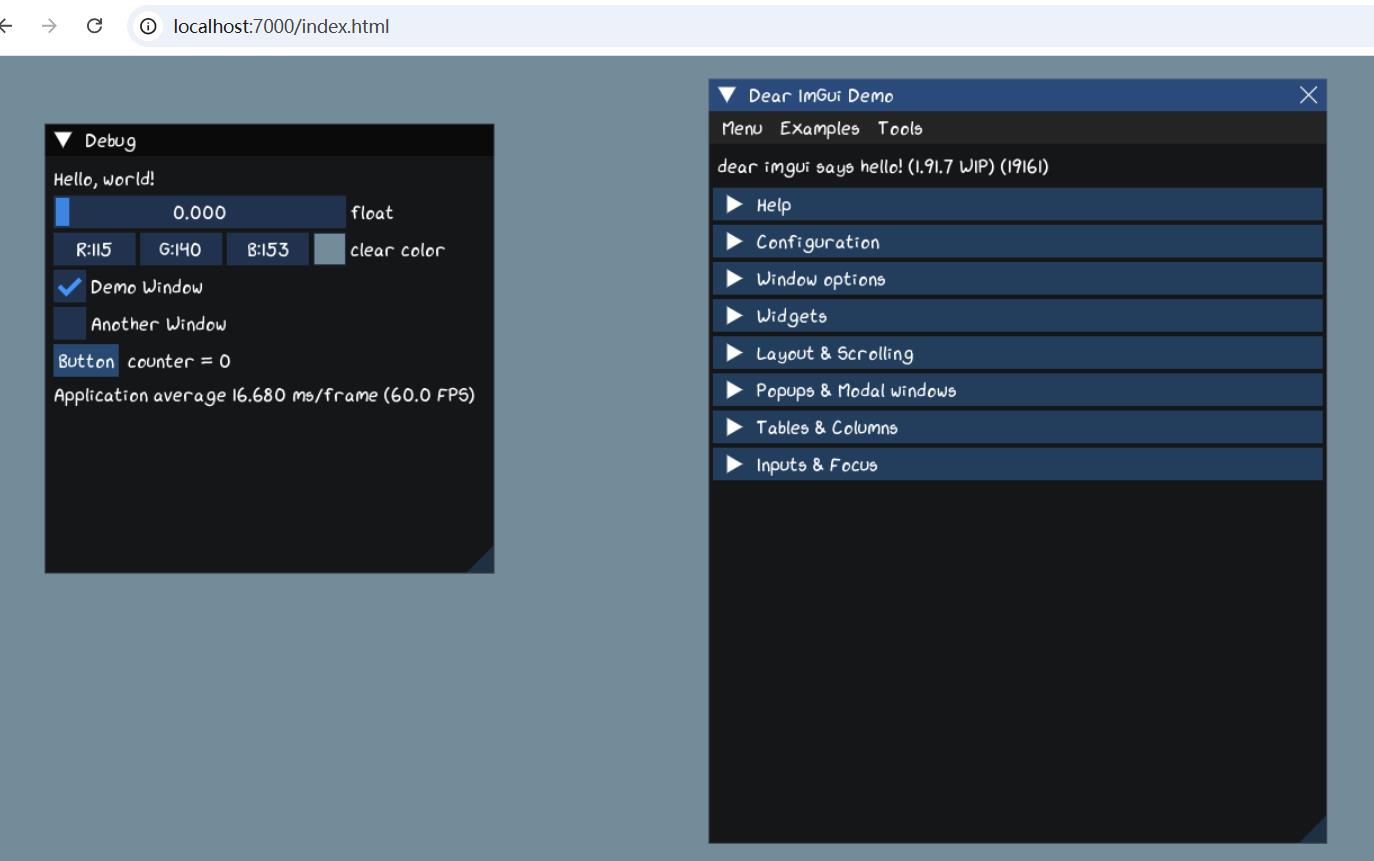
Task: Open the clear color swatch picker
Action: [330, 249]
